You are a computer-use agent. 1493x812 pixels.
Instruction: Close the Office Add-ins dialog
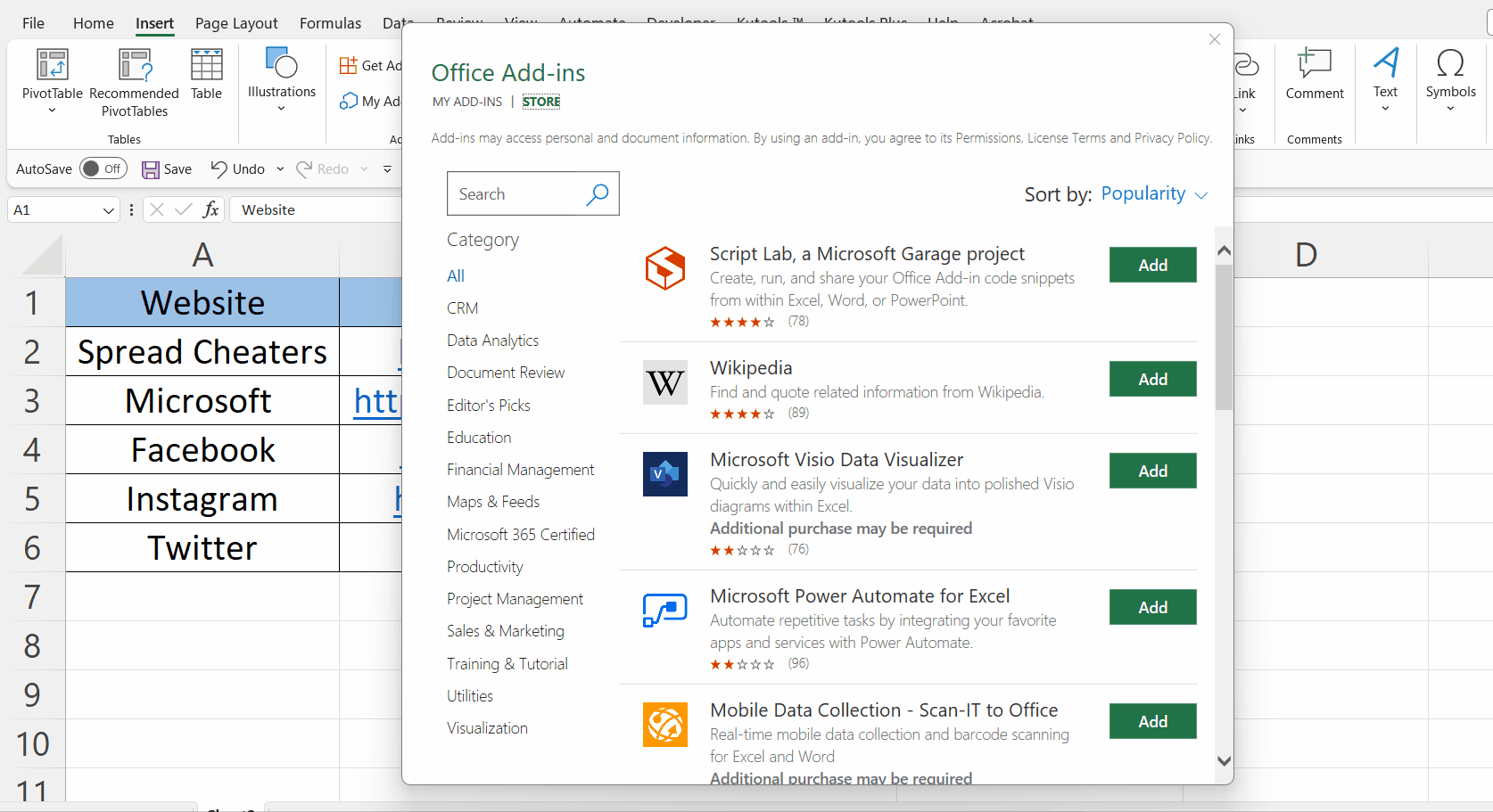point(1215,39)
